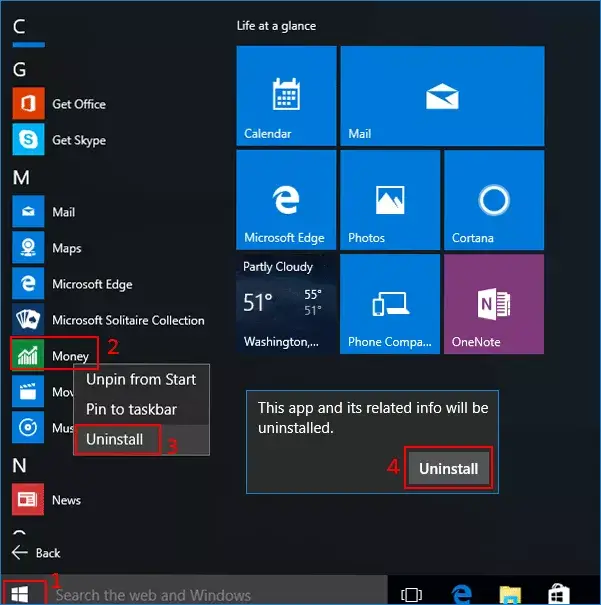Choose Unpin from Start in context menu
The width and height of the screenshot is (601, 605).
(141, 380)
